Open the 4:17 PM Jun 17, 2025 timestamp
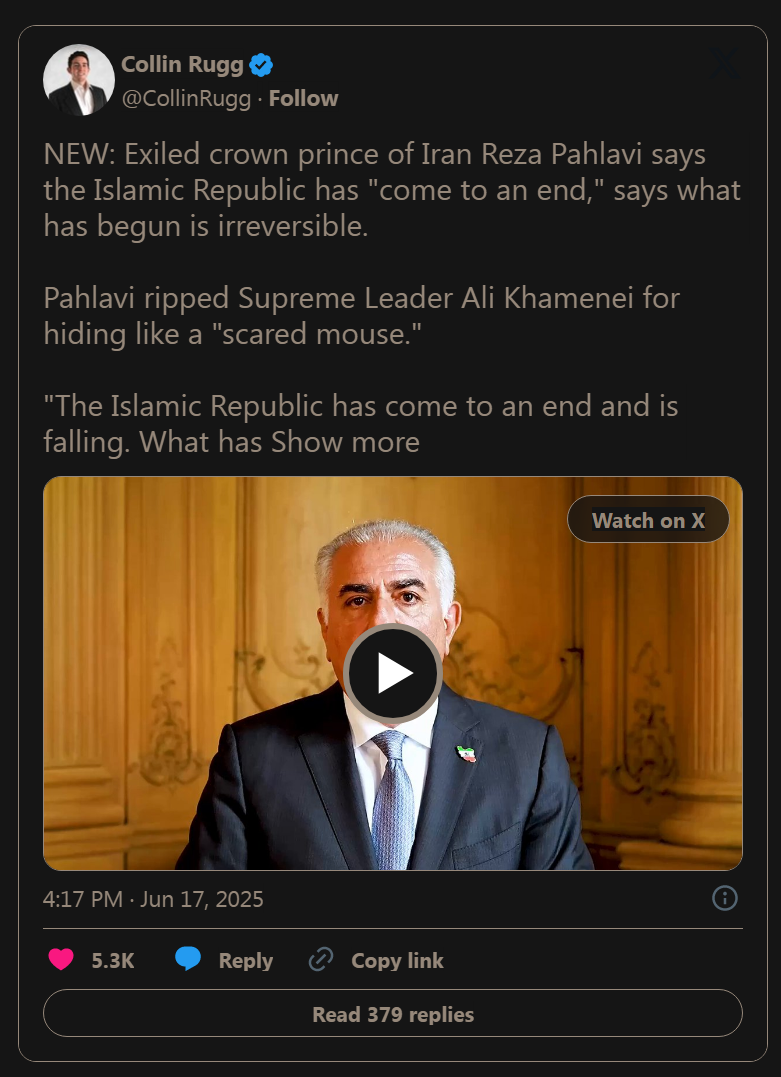The image size is (781, 1077). [153, 899]
